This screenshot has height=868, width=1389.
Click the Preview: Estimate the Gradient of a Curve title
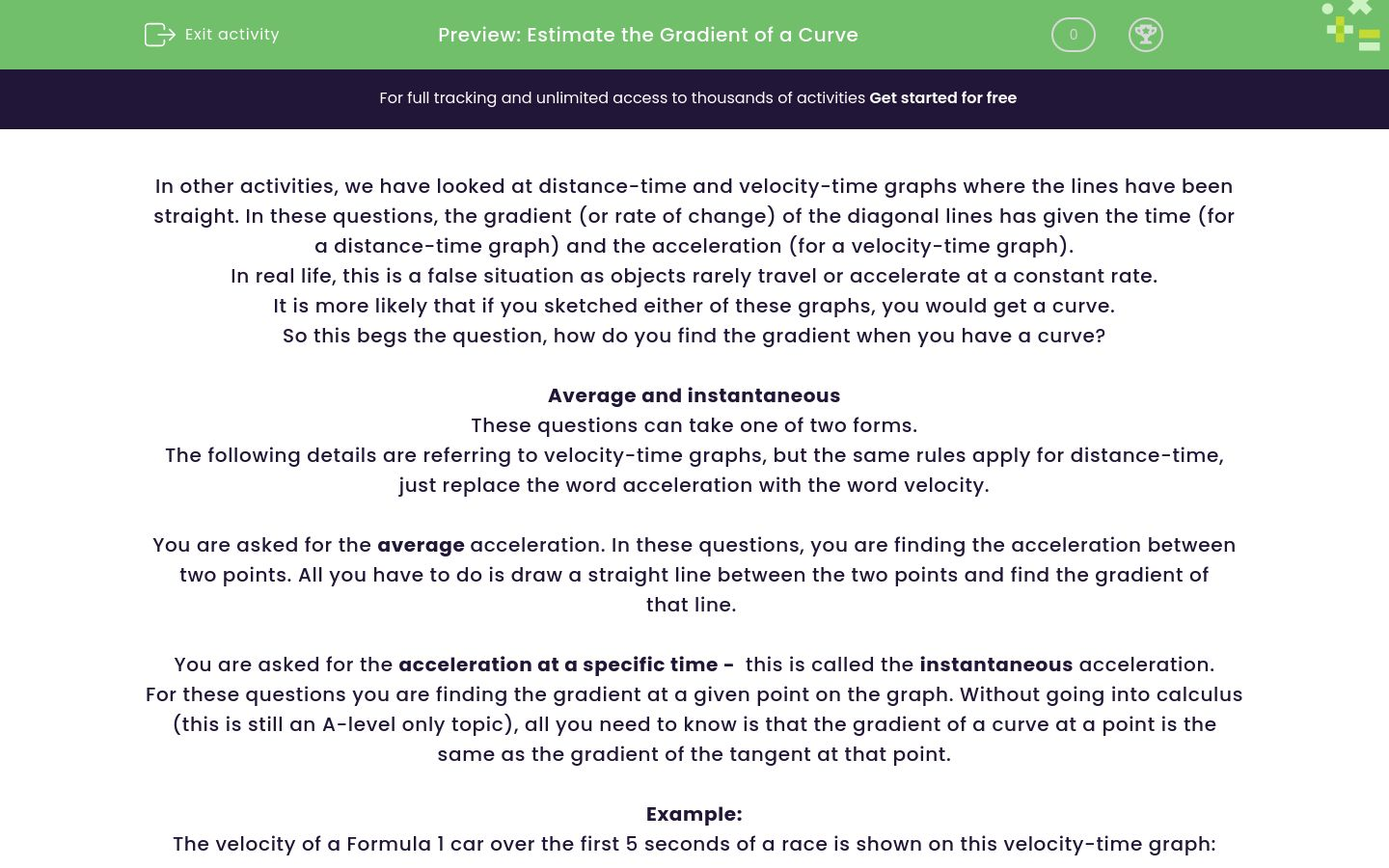(x=648, y=35)
